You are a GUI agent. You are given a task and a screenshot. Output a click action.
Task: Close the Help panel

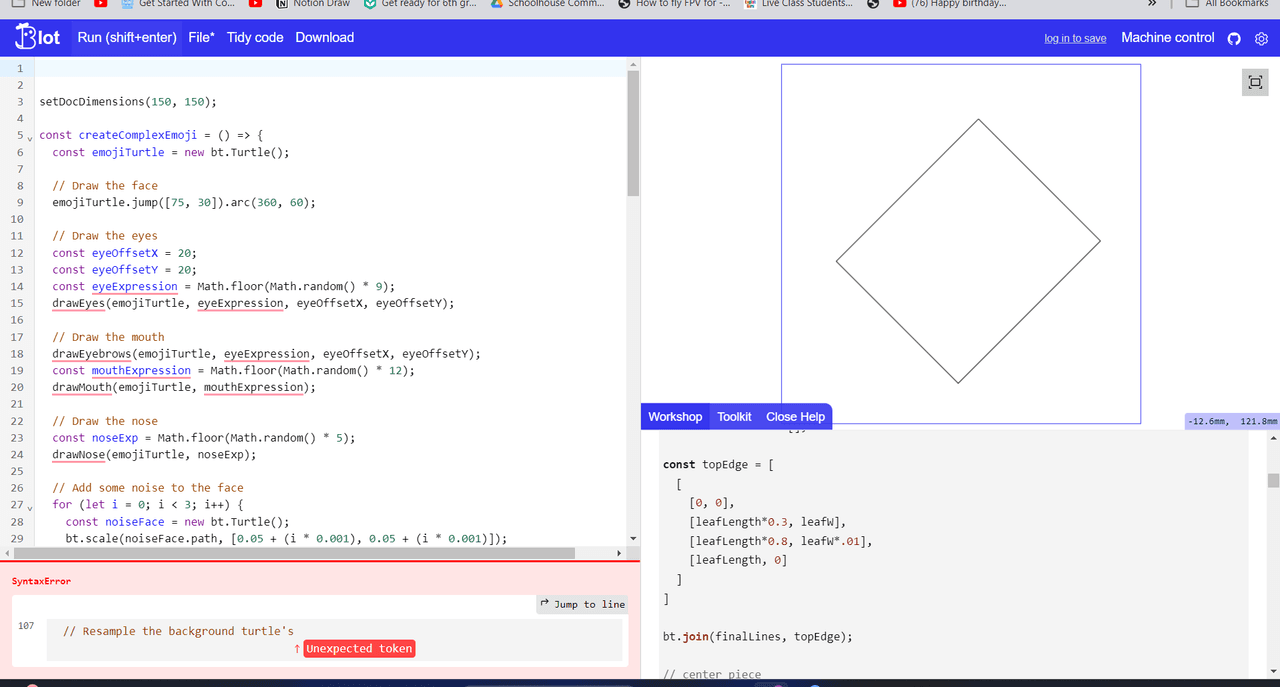[795, 417]
